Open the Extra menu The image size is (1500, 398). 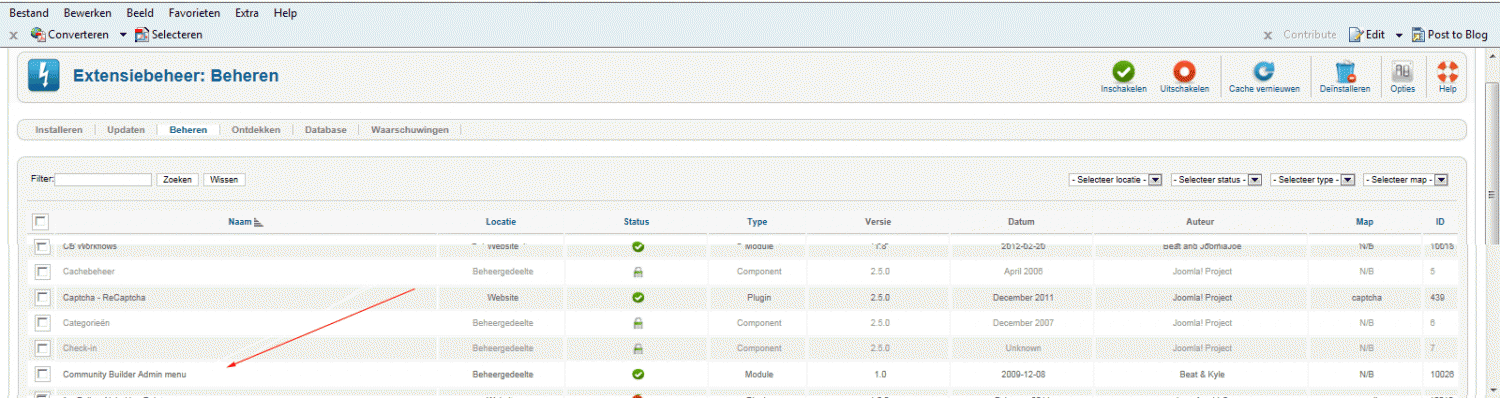point(247,13)
